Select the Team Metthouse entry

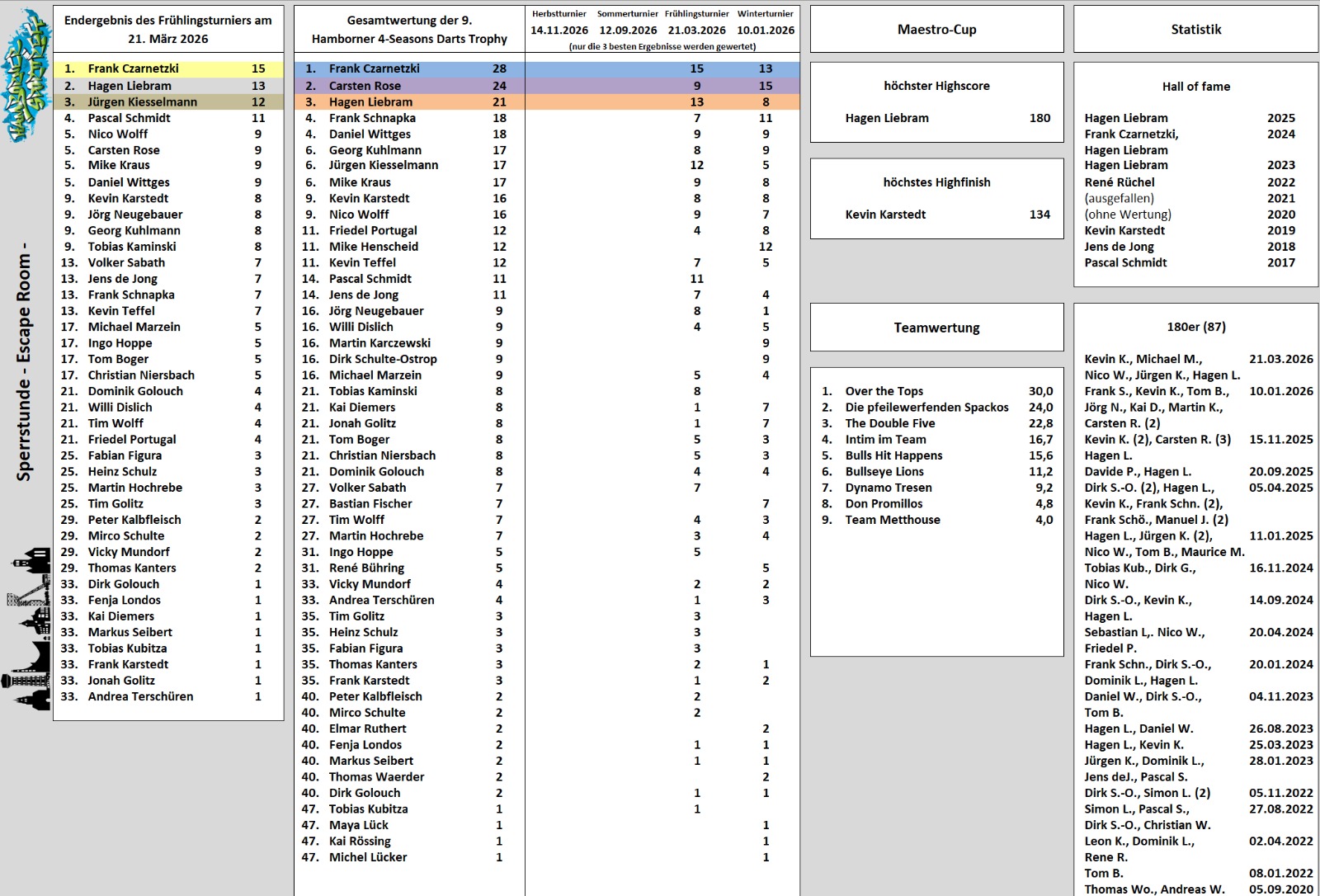(892, 520)
